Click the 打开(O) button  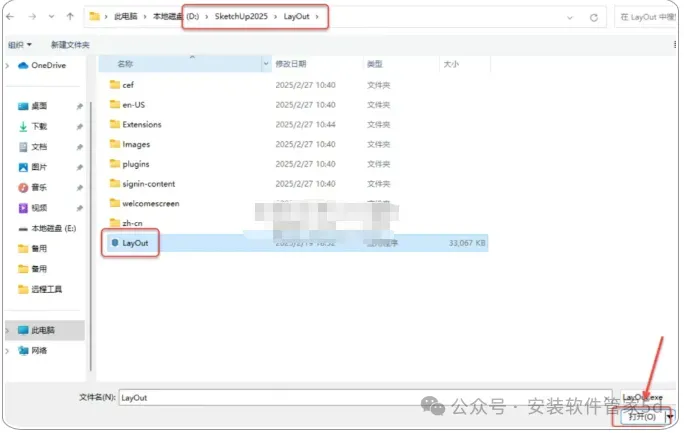coord(641,417)
